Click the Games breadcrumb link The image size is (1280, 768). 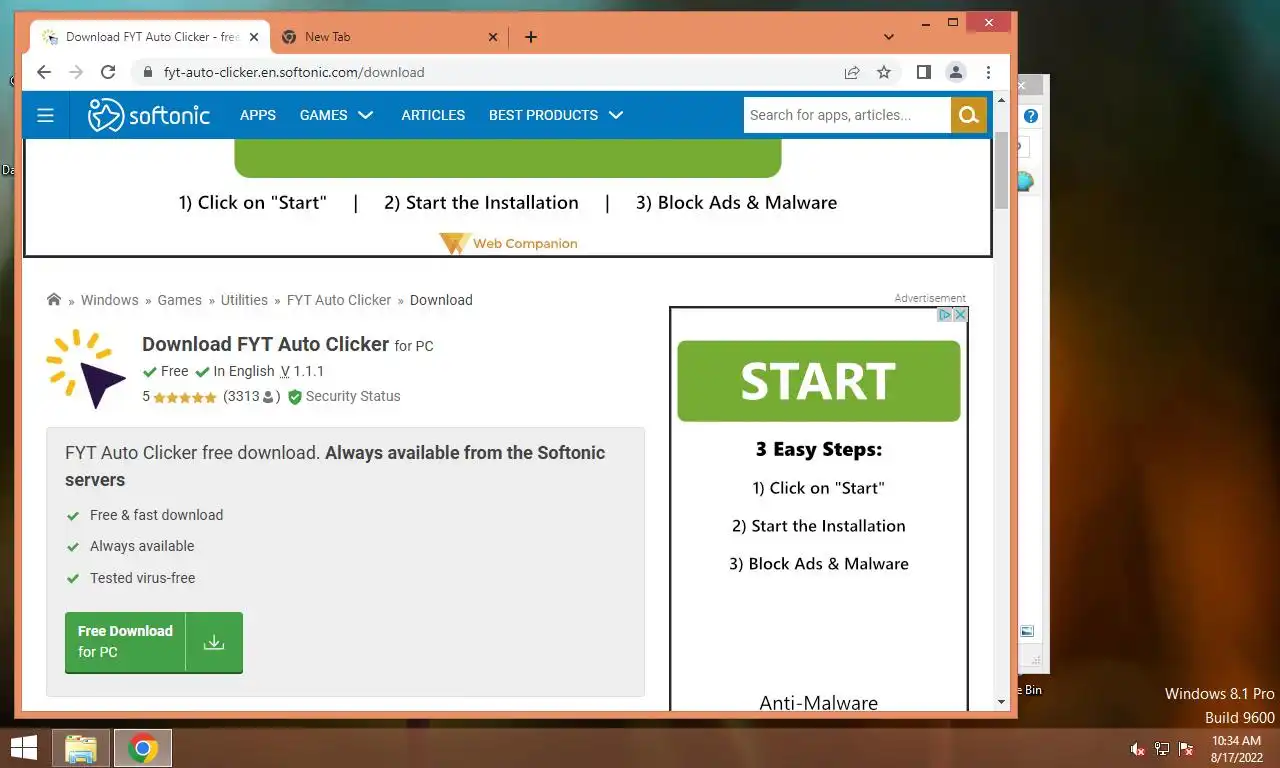pyautogui.click(x=180, y=300)
